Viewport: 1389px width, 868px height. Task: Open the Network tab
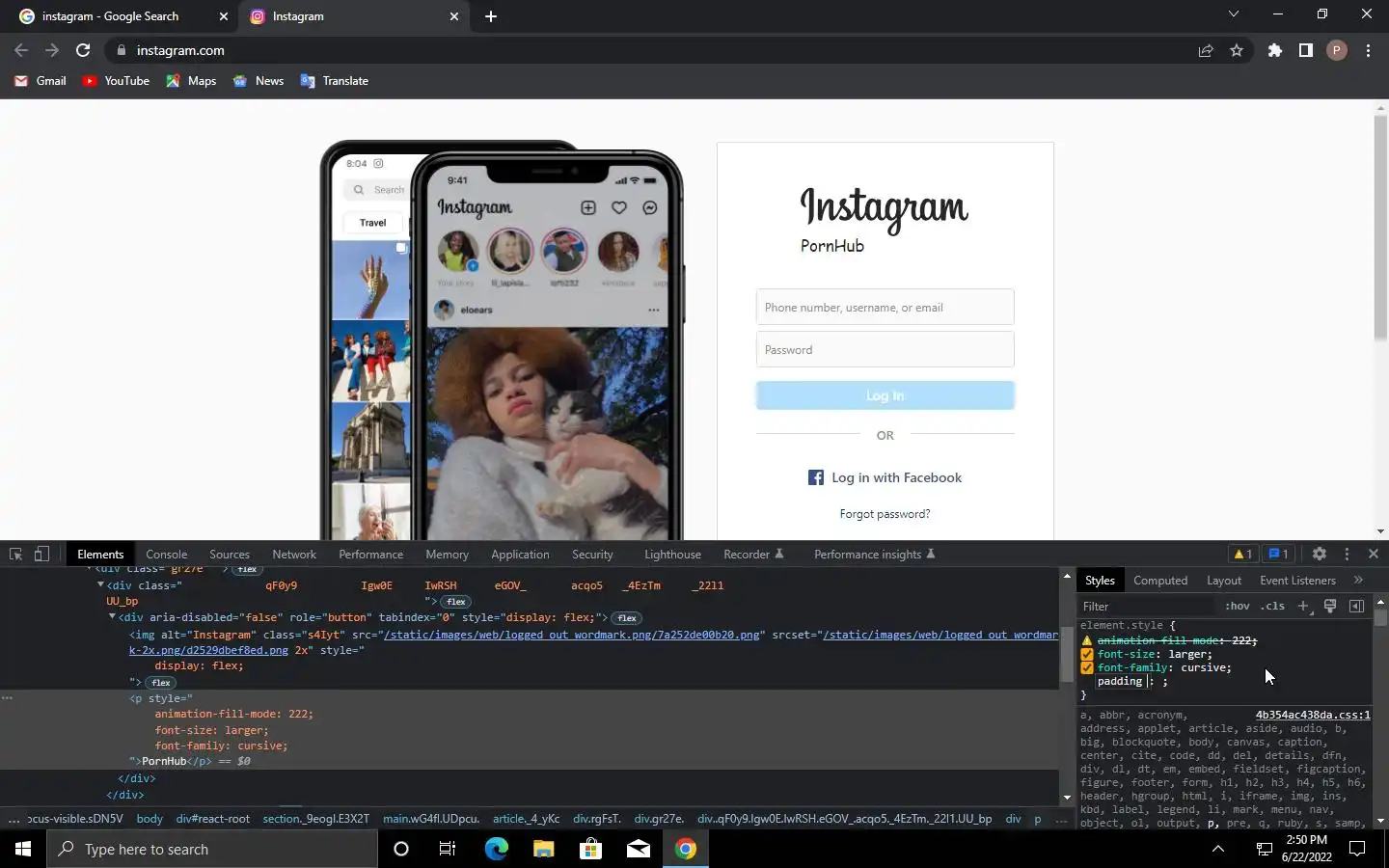pyautogui.click(x=294, y=555)
